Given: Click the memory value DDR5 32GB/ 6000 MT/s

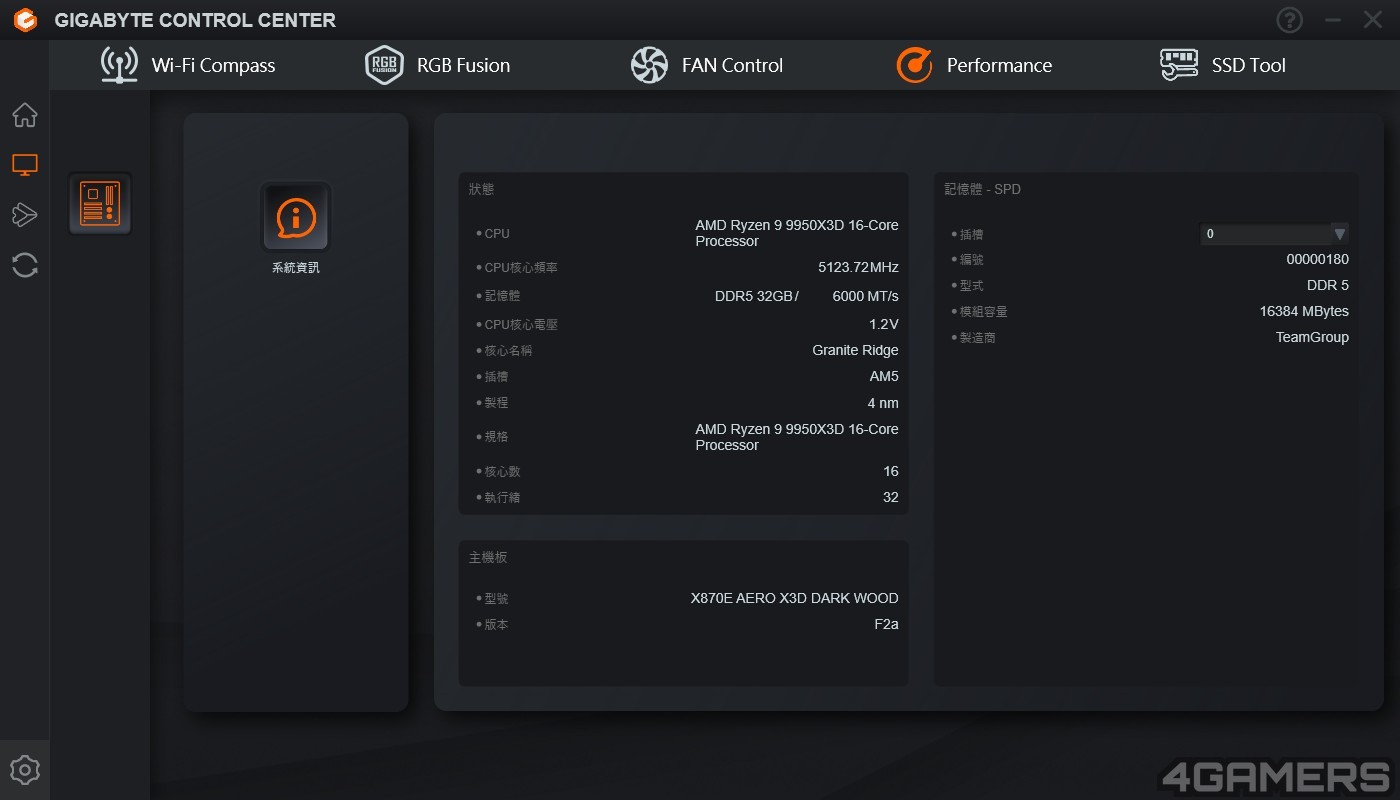Looking at the screenshot, I should 806,296.
